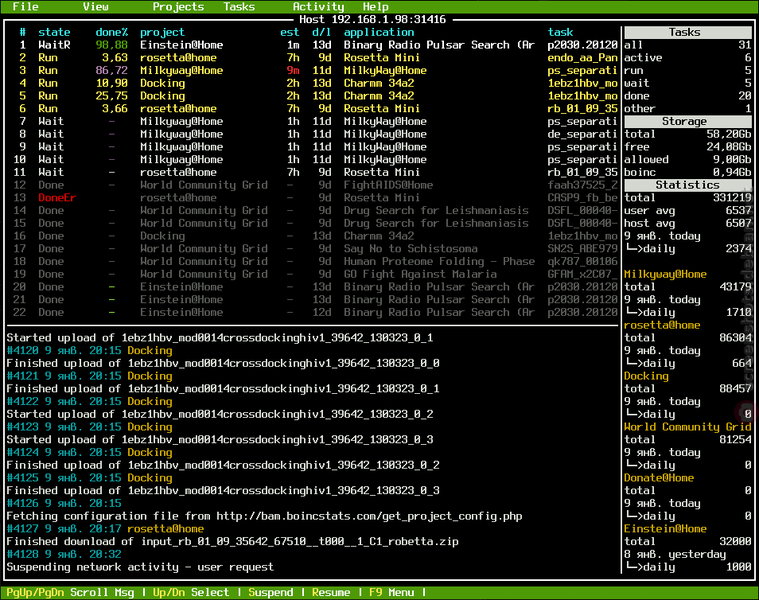Click the red DoneEr state in row 13
The height and width of the screenshot is (600, 759).
(57, 198)
